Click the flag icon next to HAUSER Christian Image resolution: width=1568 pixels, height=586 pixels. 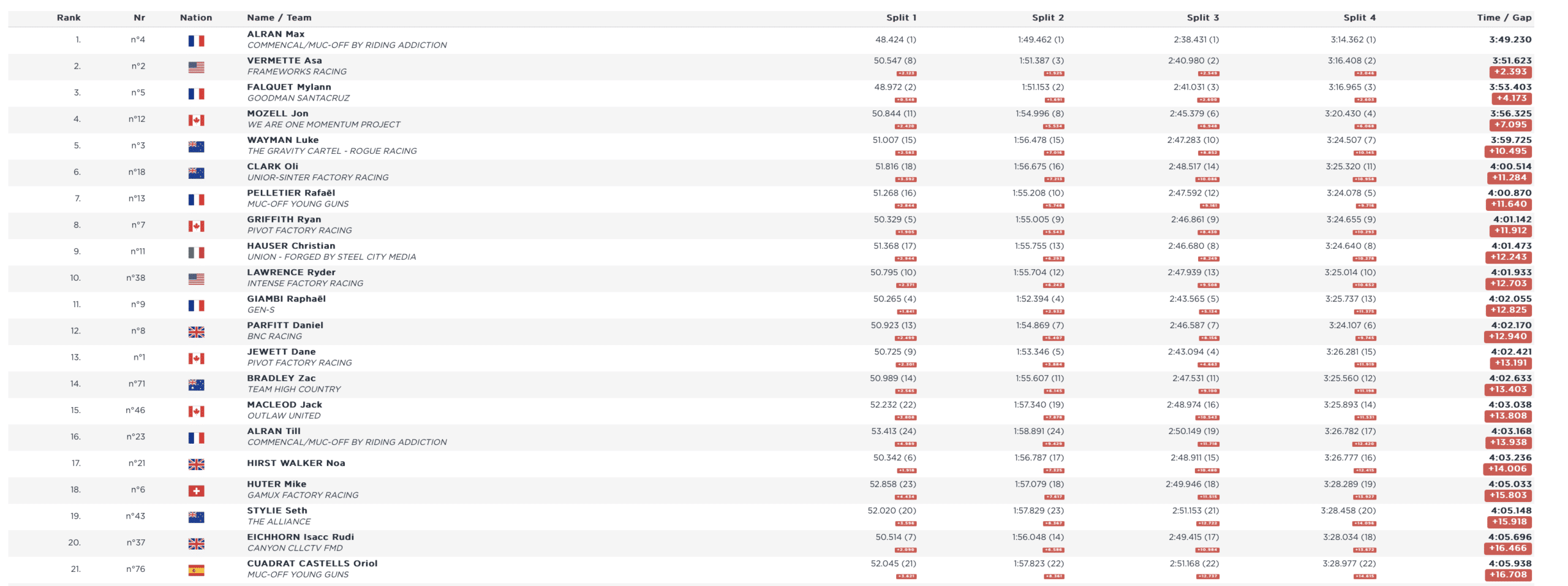coord(196,252)
